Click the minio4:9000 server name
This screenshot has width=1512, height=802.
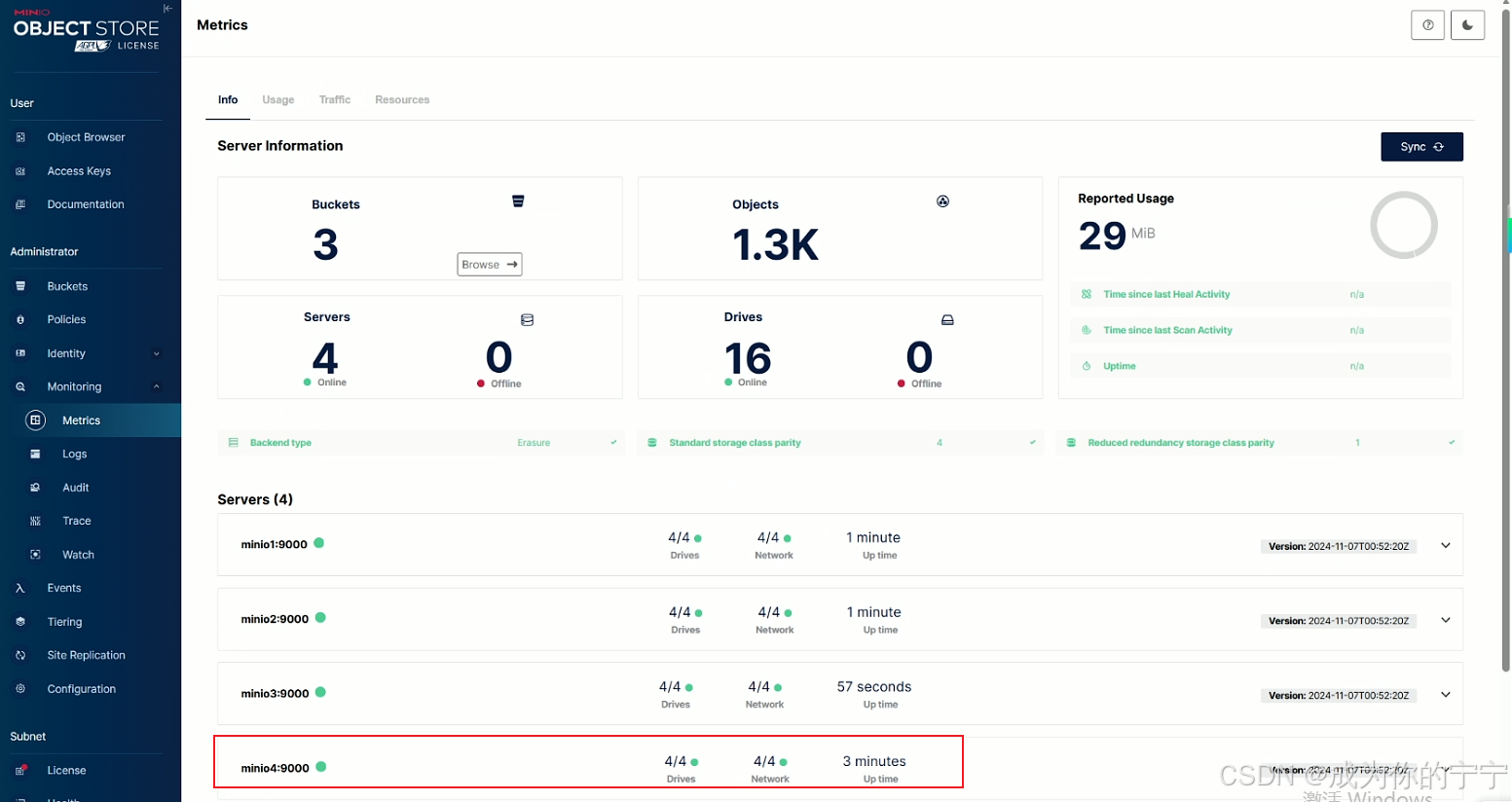[275, 768]
